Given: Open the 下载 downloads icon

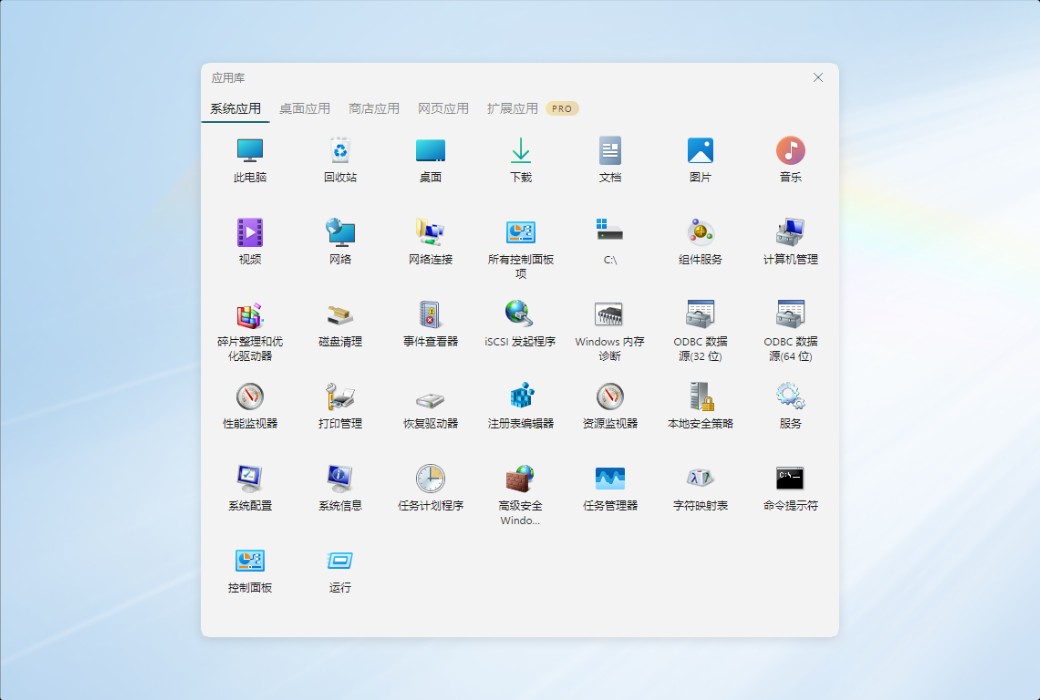Looking at the screenshot, I should click(x=521, y=151).
